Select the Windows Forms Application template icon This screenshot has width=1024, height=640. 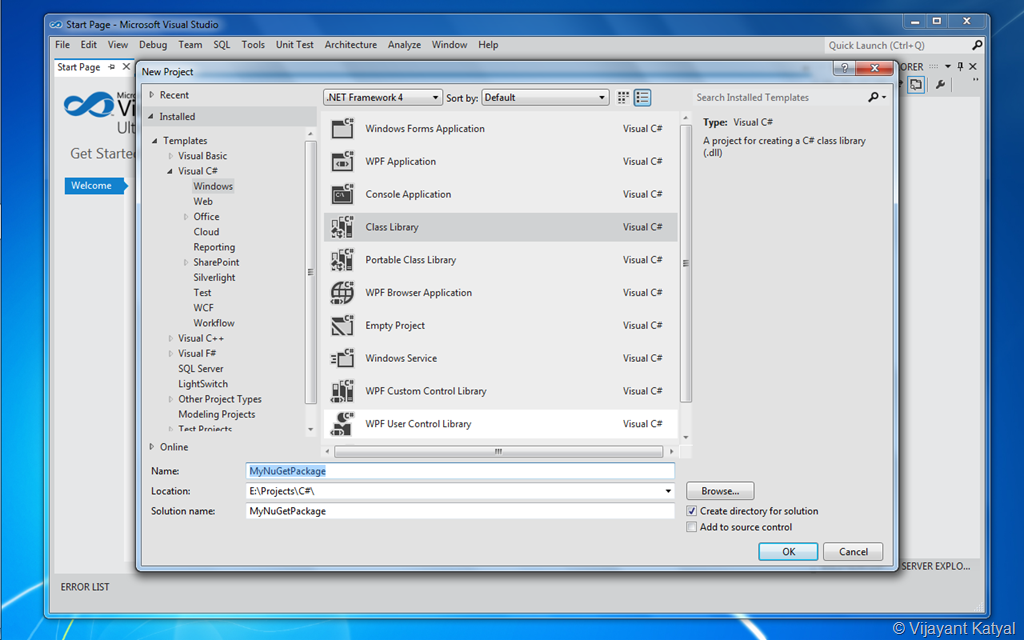342,129
